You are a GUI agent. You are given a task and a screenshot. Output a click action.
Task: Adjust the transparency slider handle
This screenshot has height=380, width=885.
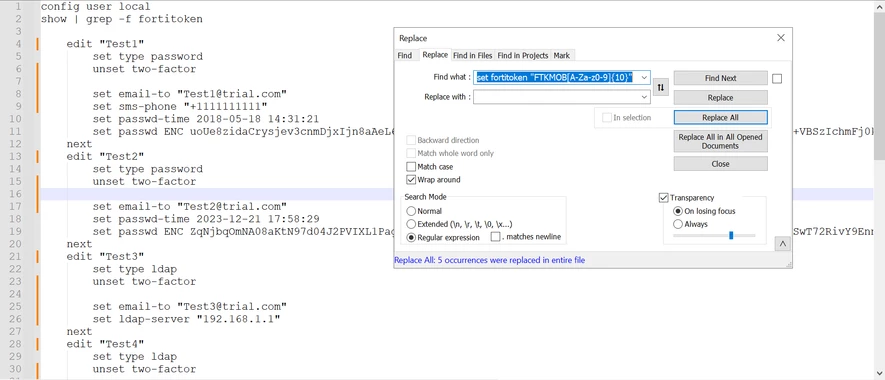pos(731,235)
